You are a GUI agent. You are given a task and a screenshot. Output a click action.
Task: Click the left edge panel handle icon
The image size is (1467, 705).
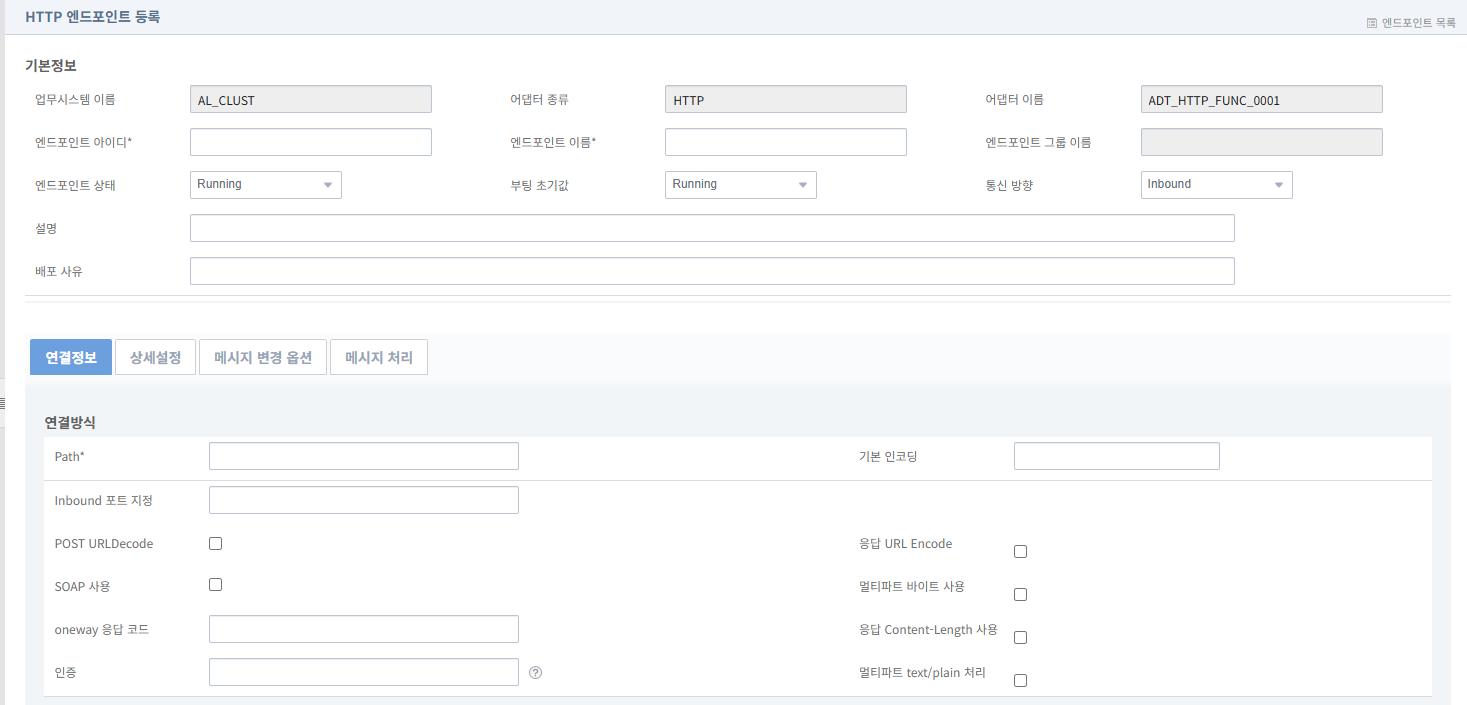3,403
